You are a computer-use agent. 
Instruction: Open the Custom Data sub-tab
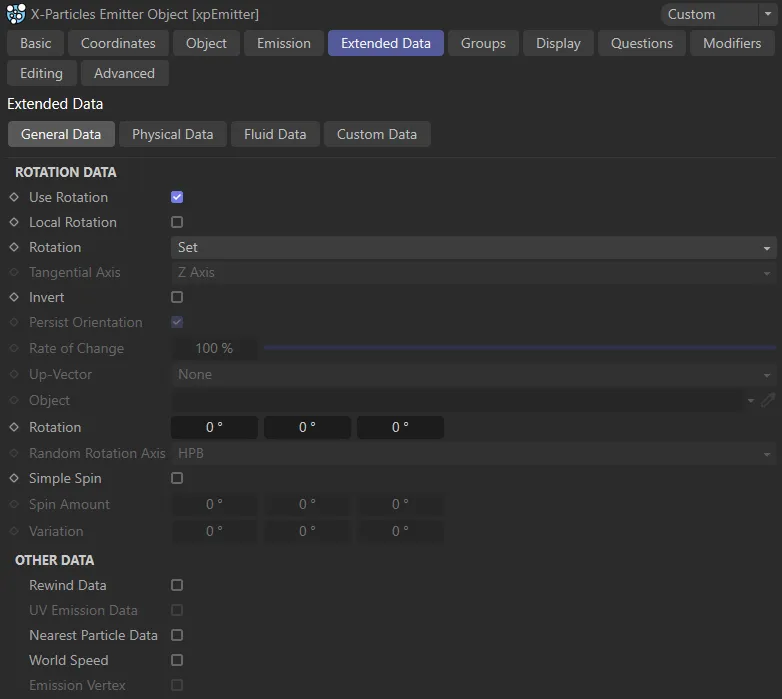click(377, 134)
